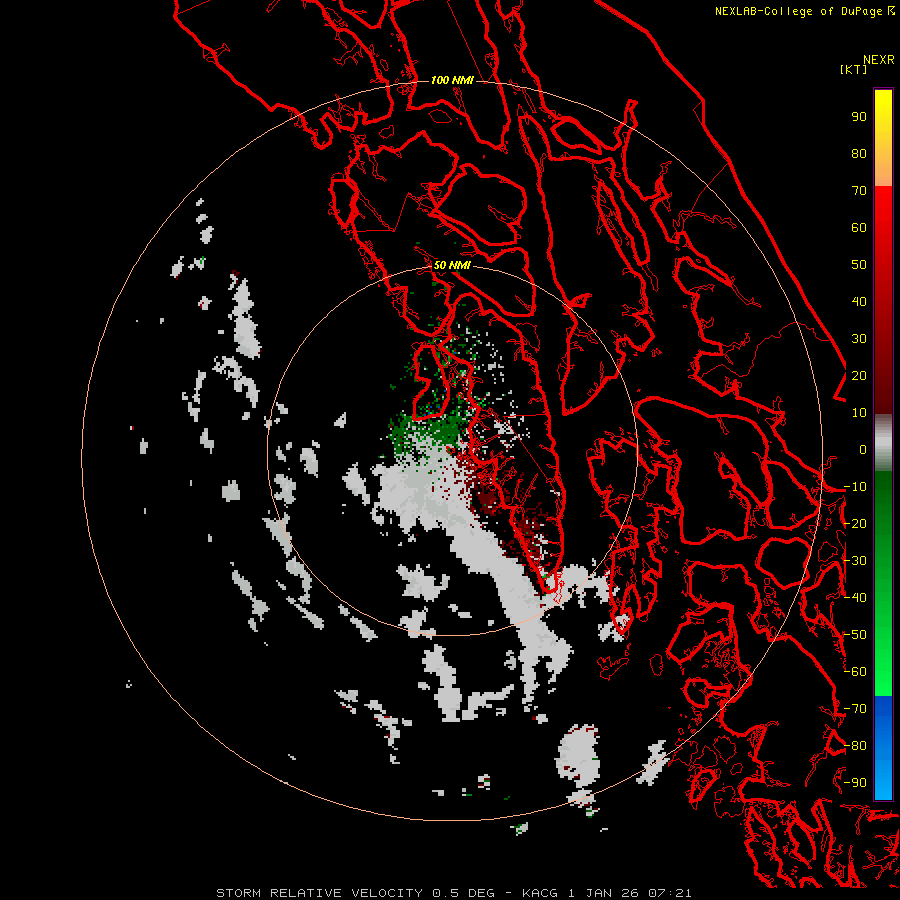Click the 10 value on the velocity scale

click(859, 413)
